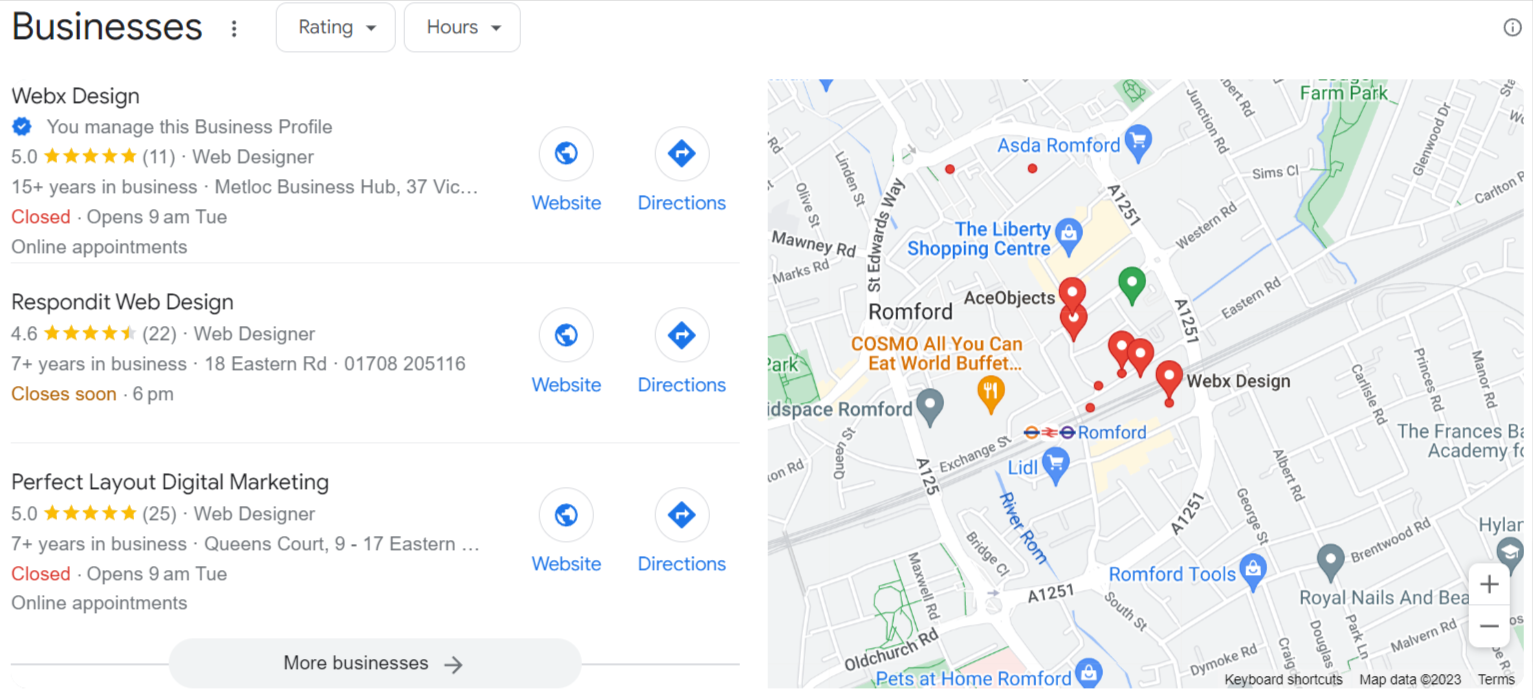Open the Webx Design website globe icon
This screenshot has height=698, width=1533.
[x=566, y=154]
